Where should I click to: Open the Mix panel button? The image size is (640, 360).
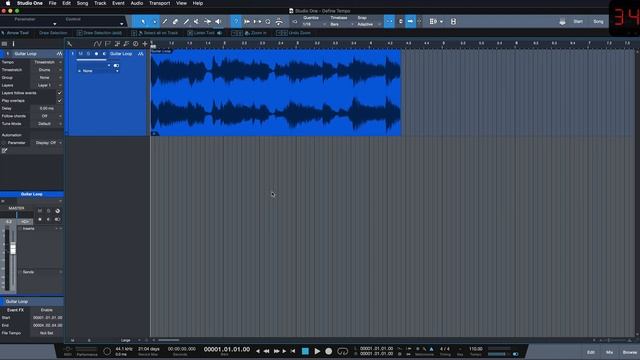tap(609, 352)
